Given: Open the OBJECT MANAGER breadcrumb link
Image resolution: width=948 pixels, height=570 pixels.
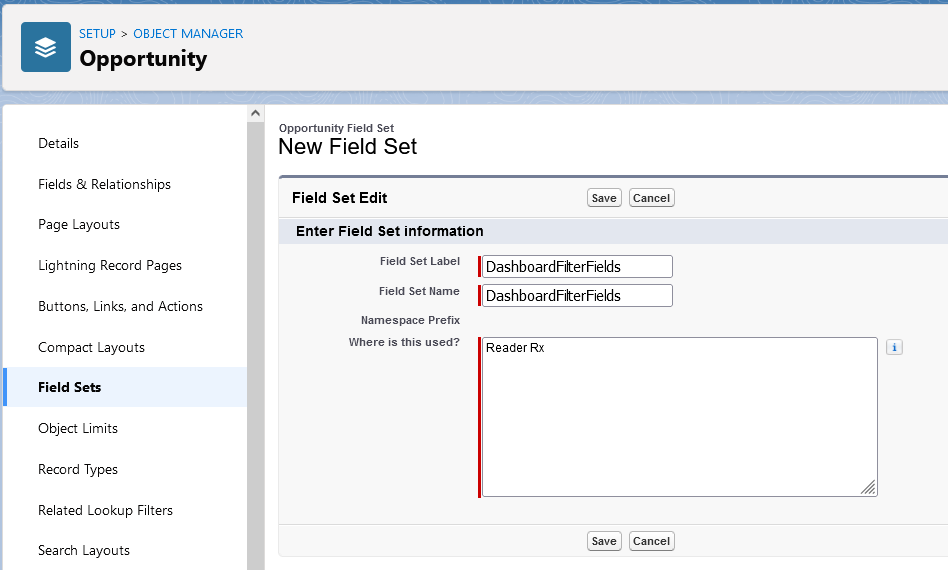Looking at the screenshot, I should [188, 33].
